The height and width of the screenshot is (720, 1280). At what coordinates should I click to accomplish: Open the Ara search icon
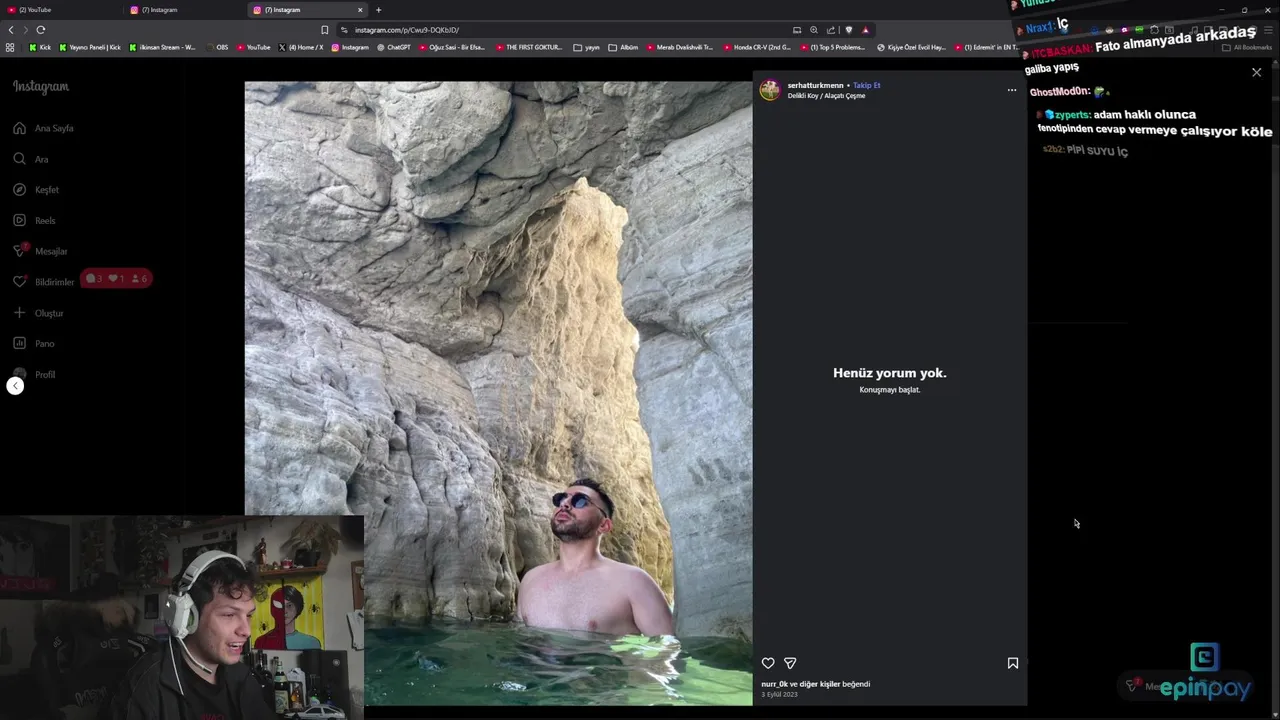[x=19, y=159]
